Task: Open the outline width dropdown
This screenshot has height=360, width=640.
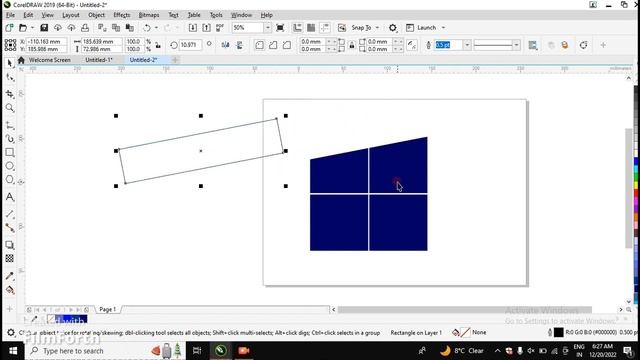Action: tap(467, 45)
